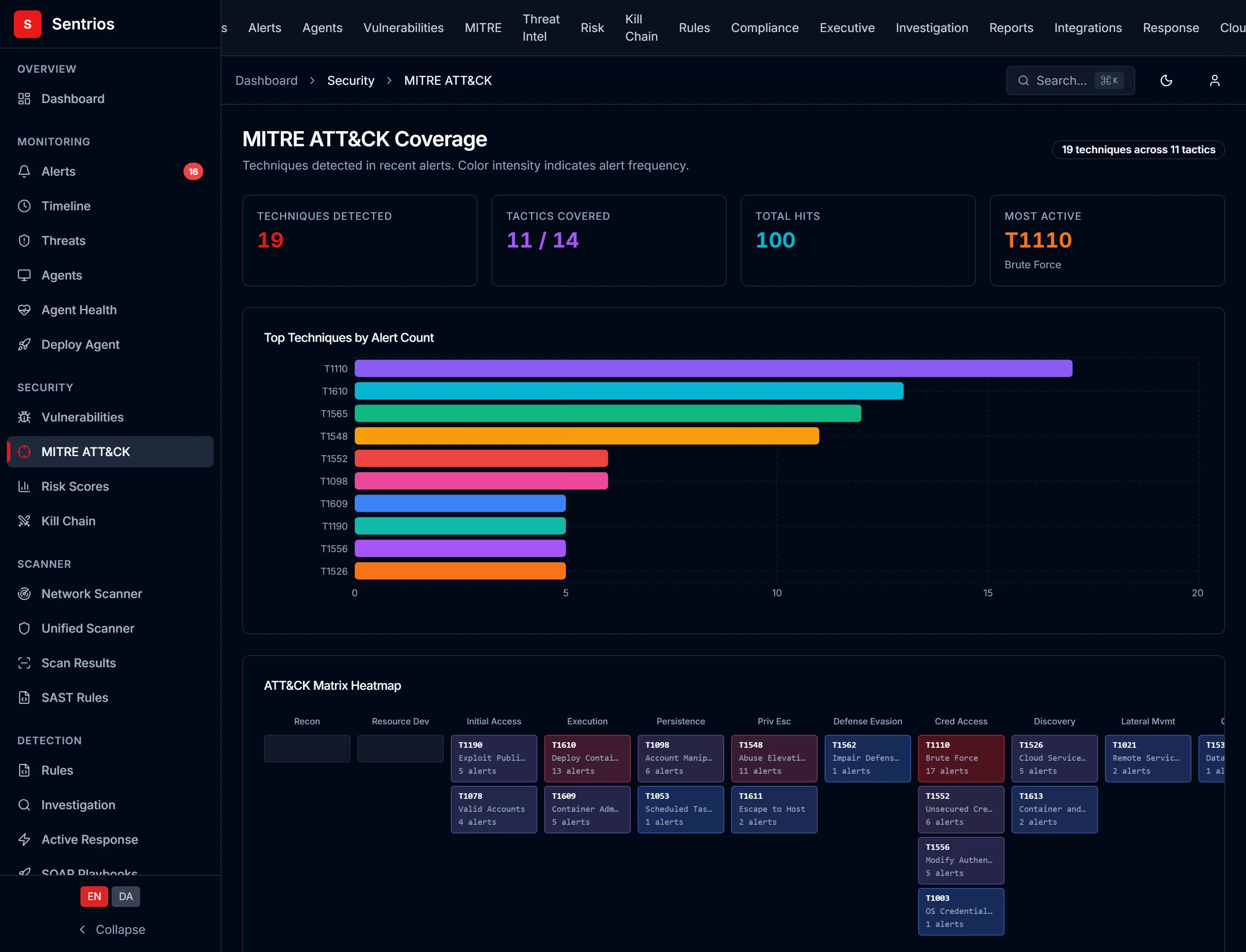The height and width of the screenshot is (952, 1246).
Task: Switch language to EN
Action: tap(94, 897)
